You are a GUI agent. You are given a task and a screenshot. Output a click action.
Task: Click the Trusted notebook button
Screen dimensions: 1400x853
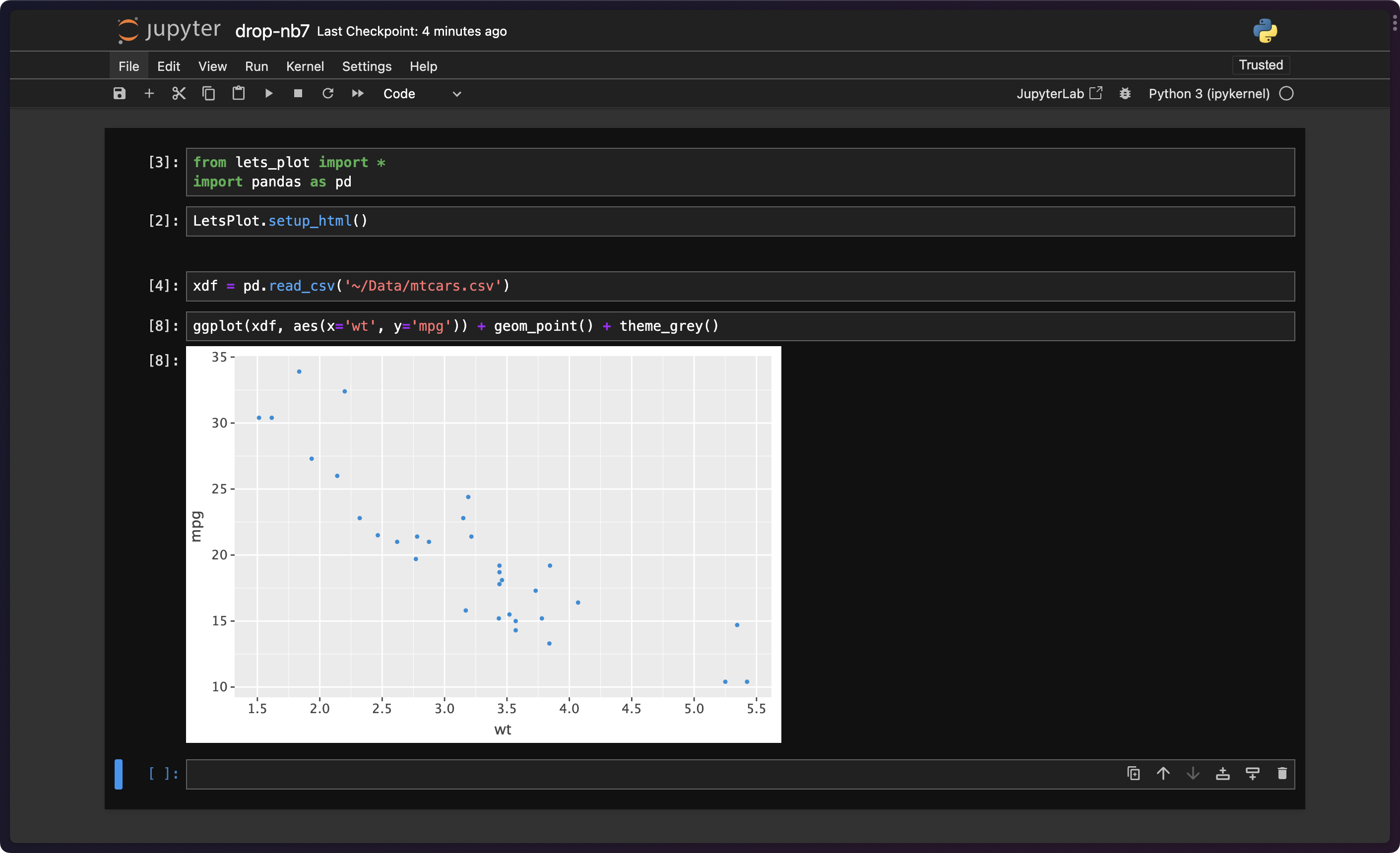(x=1260, y=65)
